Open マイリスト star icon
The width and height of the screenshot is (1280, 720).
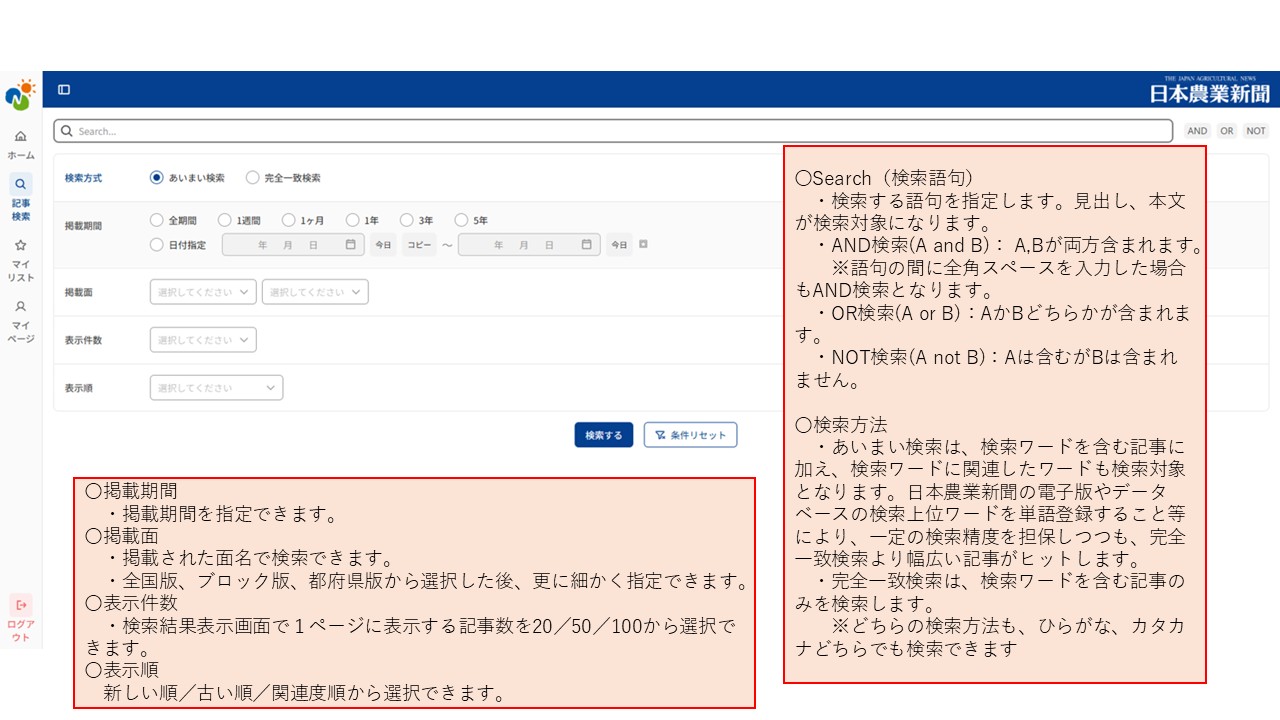[x=21, y=245]
